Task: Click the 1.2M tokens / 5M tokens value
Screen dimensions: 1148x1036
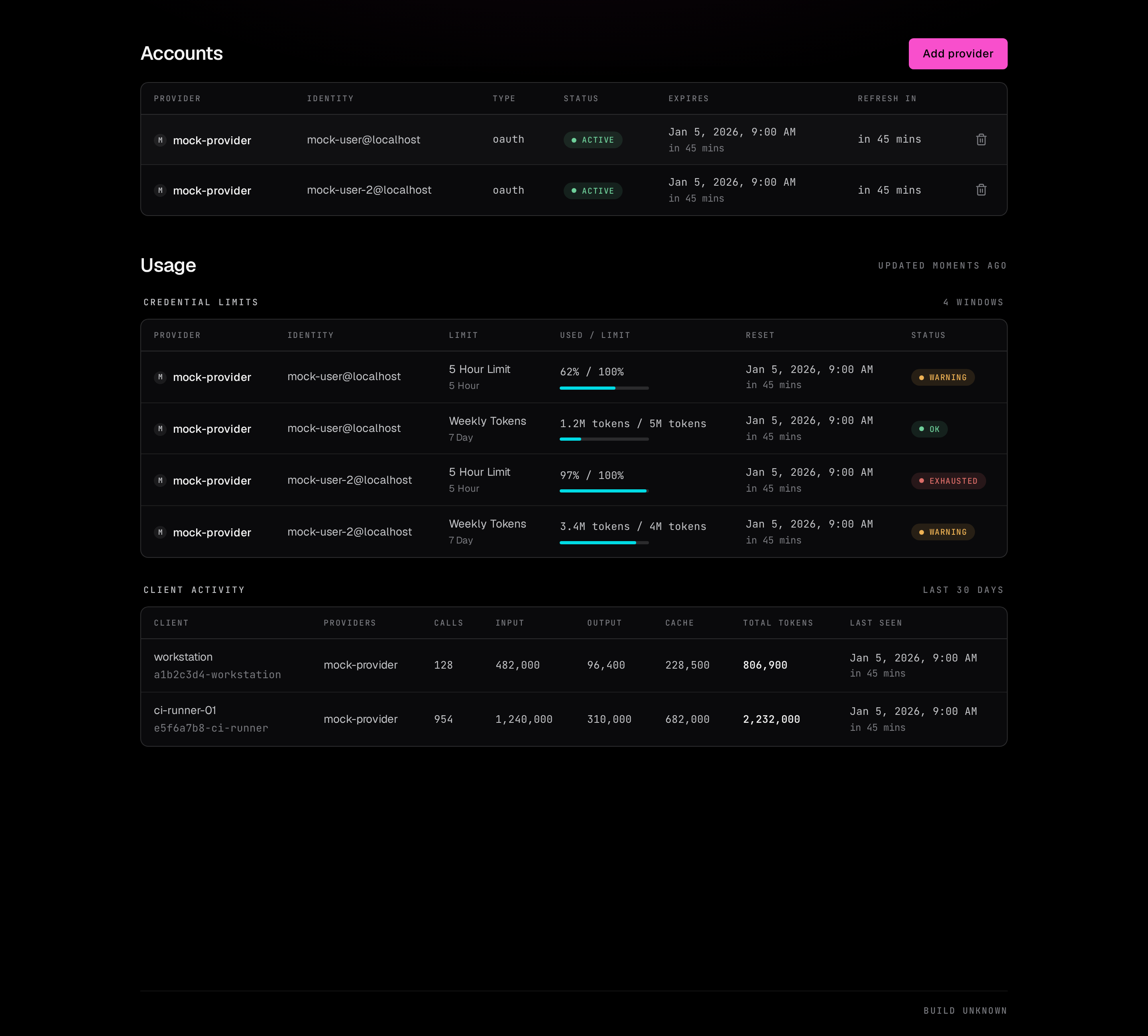Action: point(633,424)
